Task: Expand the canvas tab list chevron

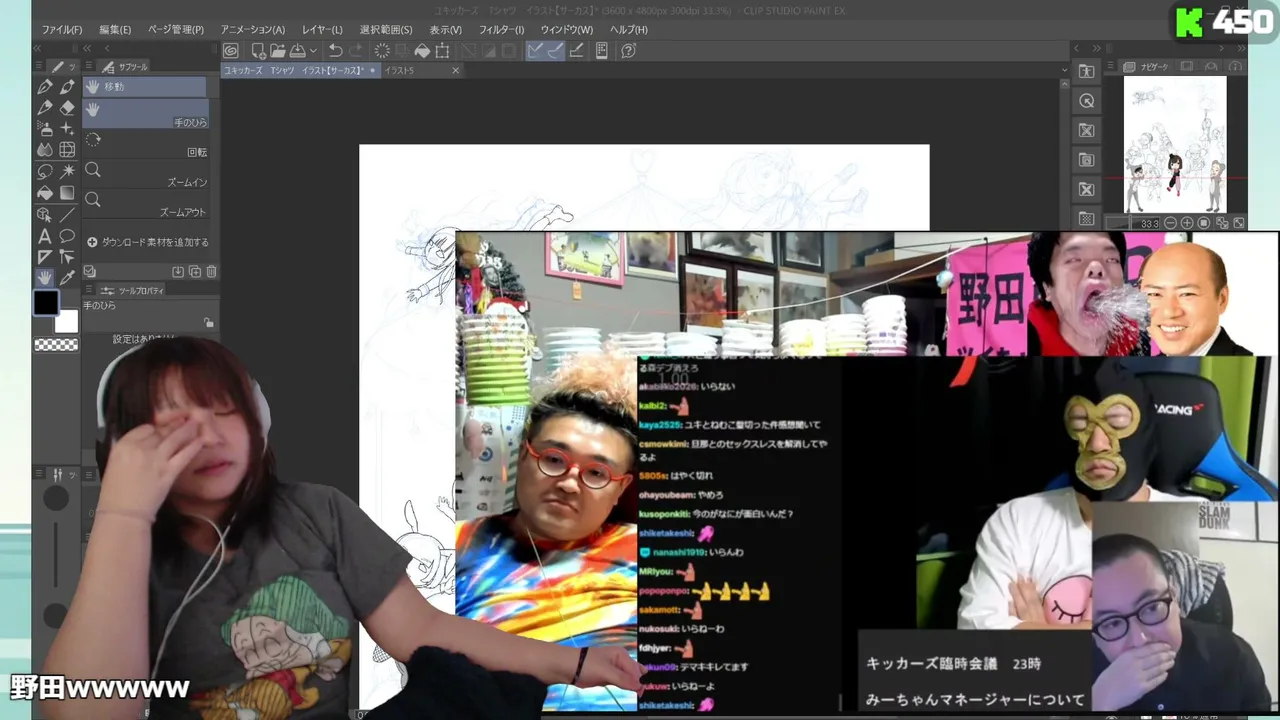Action: (x=1063, y=71)
